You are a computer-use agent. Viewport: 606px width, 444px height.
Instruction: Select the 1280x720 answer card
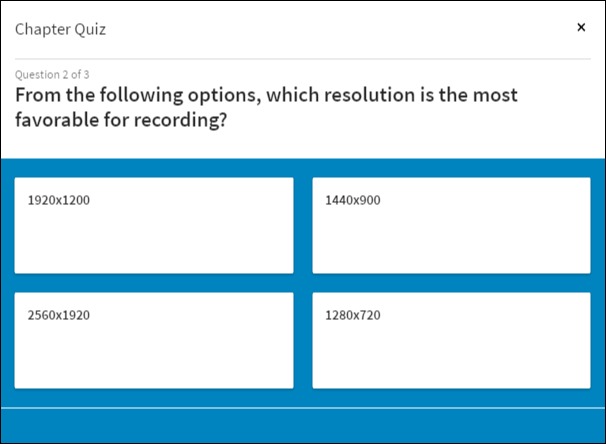tap(451, 340)
